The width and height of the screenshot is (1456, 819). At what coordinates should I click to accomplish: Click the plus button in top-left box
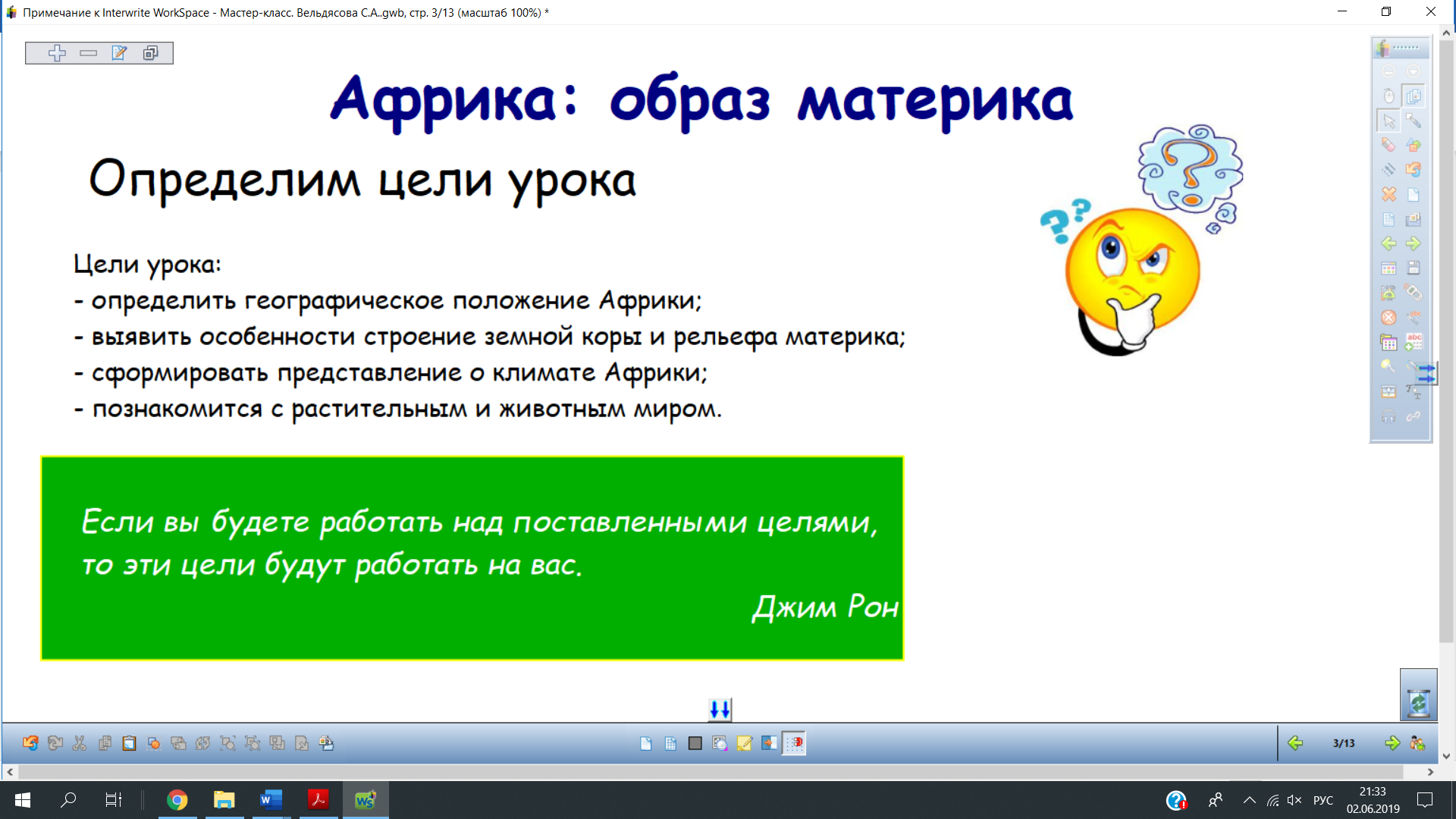coord(57,53)
